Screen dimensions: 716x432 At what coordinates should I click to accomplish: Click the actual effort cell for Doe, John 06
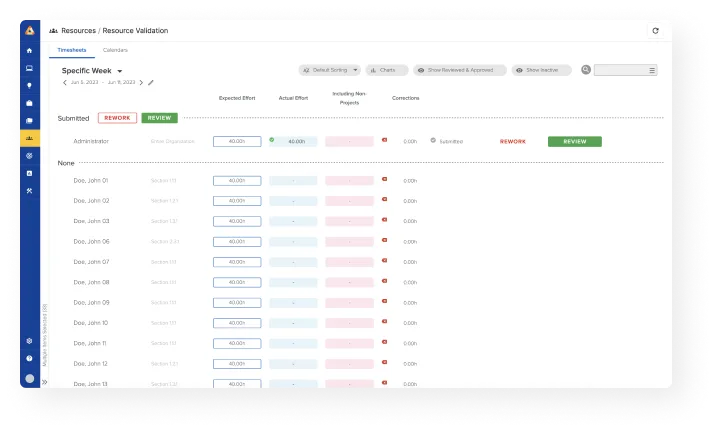[293, 242]
